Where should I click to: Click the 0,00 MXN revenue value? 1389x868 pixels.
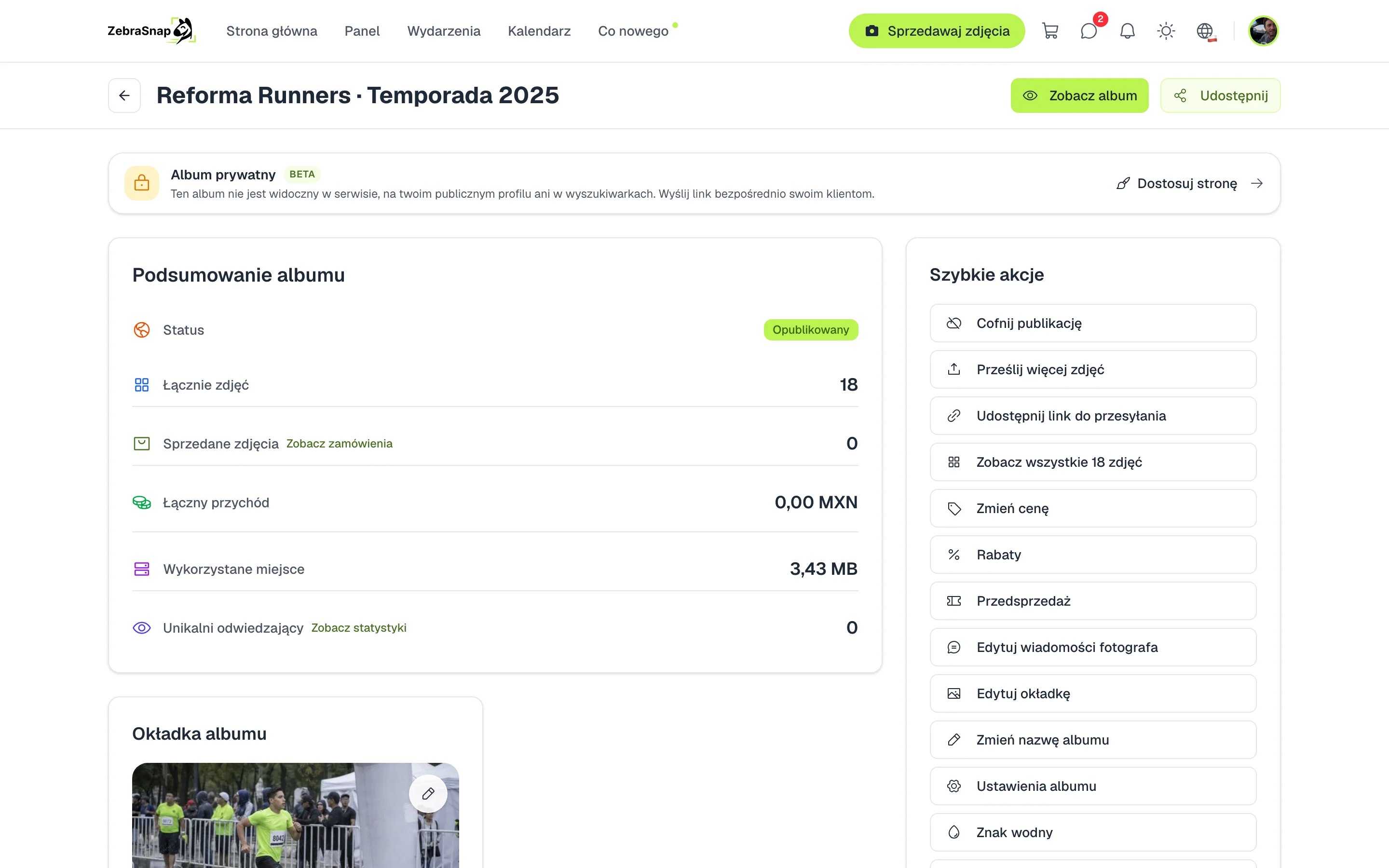(816, 502)
